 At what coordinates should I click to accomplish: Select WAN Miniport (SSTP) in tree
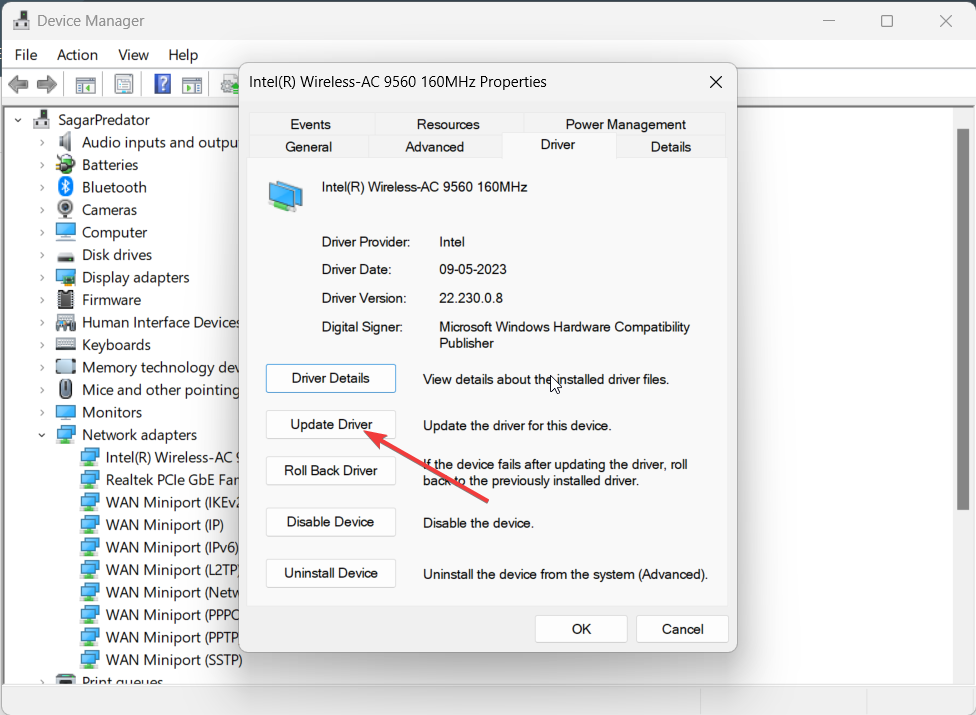coord(174,660)
